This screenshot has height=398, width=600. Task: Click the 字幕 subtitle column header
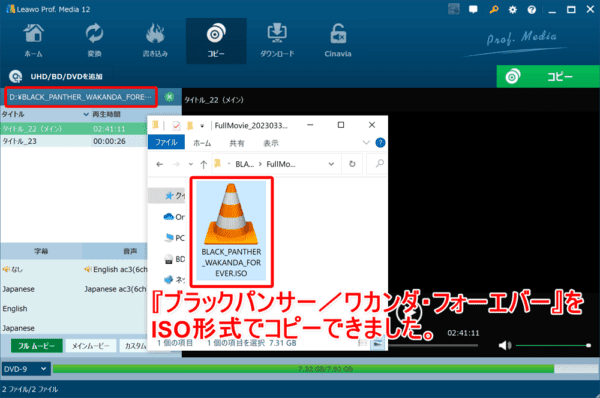point(41,251)
